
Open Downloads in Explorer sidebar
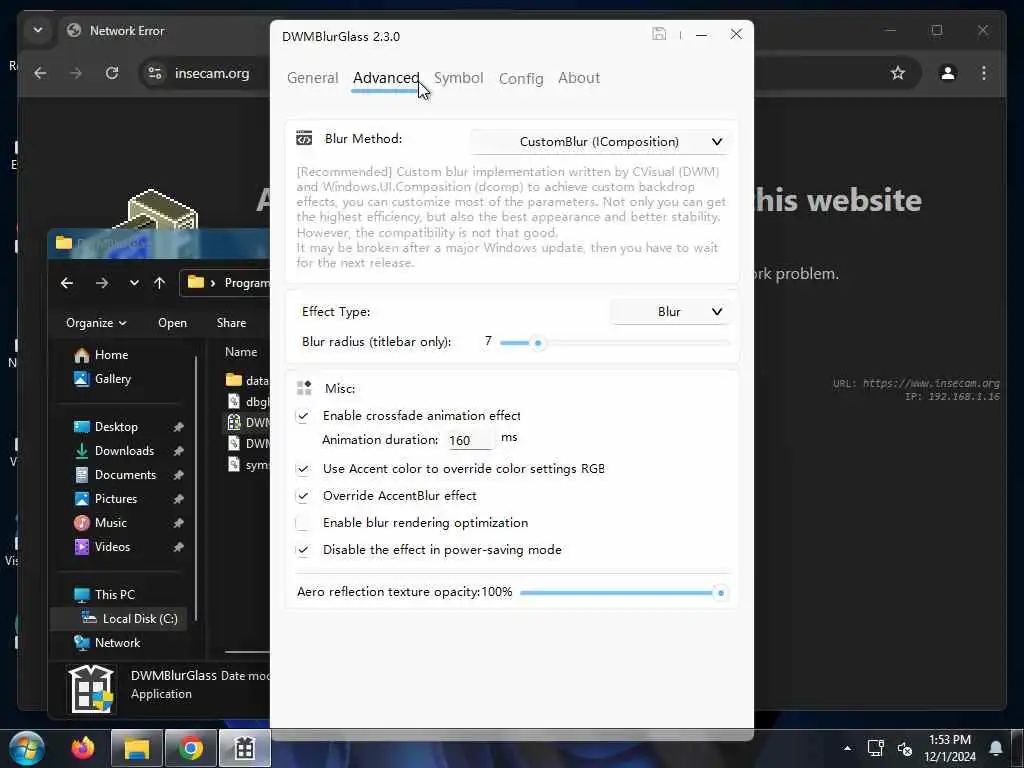tap(114, 451)
